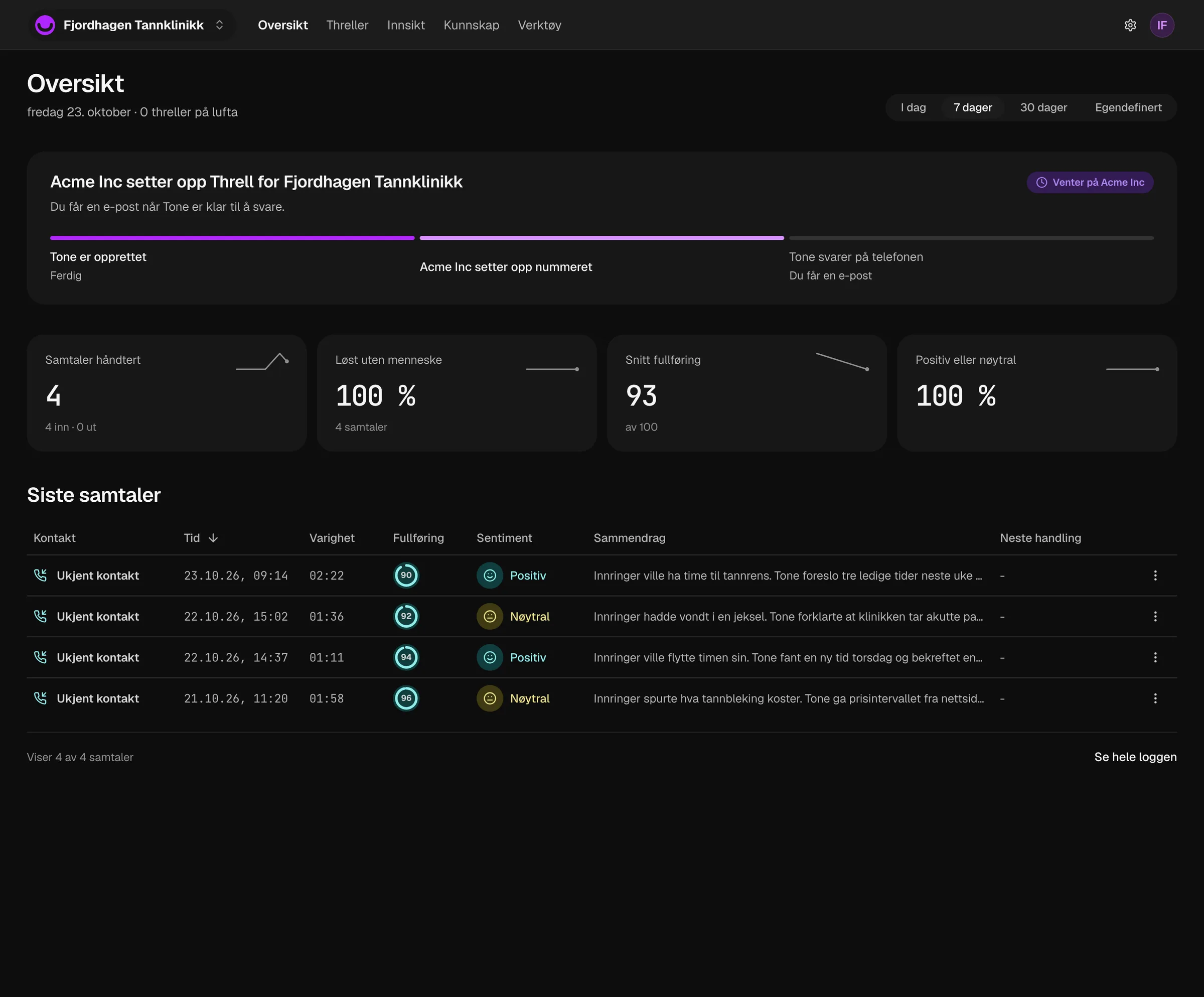Open the Oversikt tab
1204x997 pixels.
pyautogui.click(x=282, y=25)
